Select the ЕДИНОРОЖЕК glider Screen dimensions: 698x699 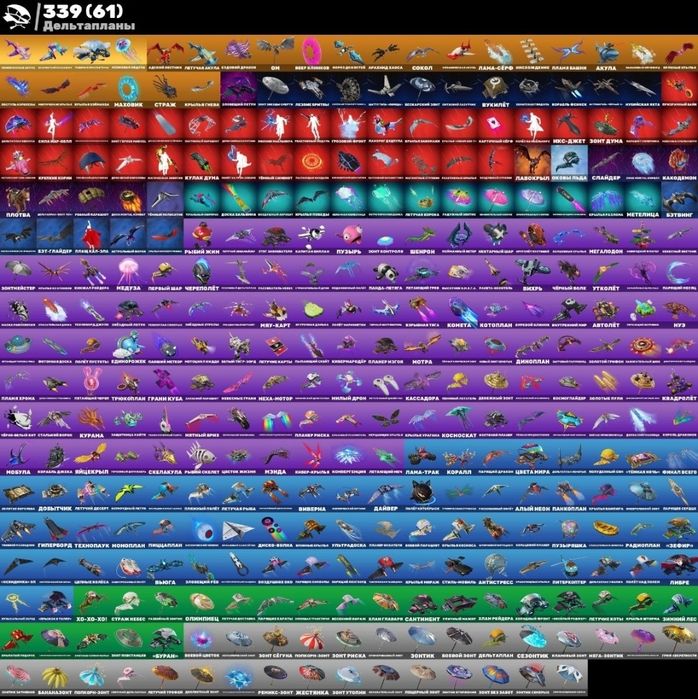point(128,346)
